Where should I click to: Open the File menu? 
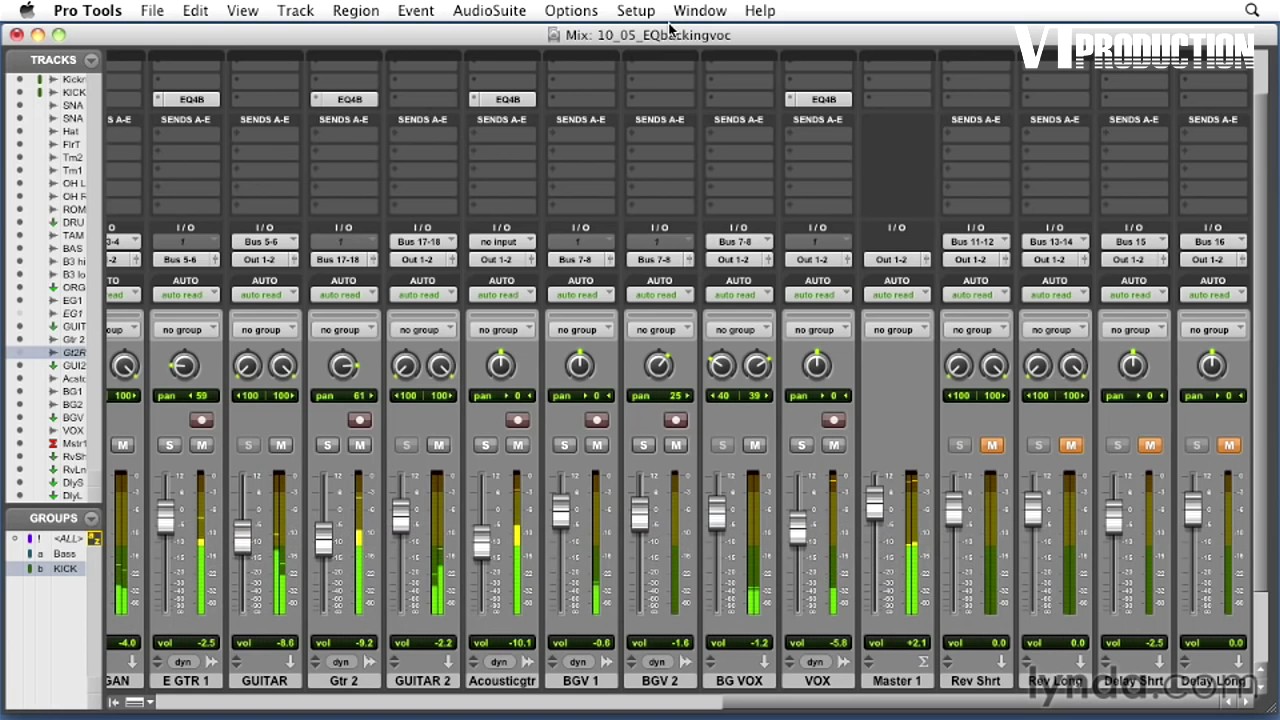152,10
